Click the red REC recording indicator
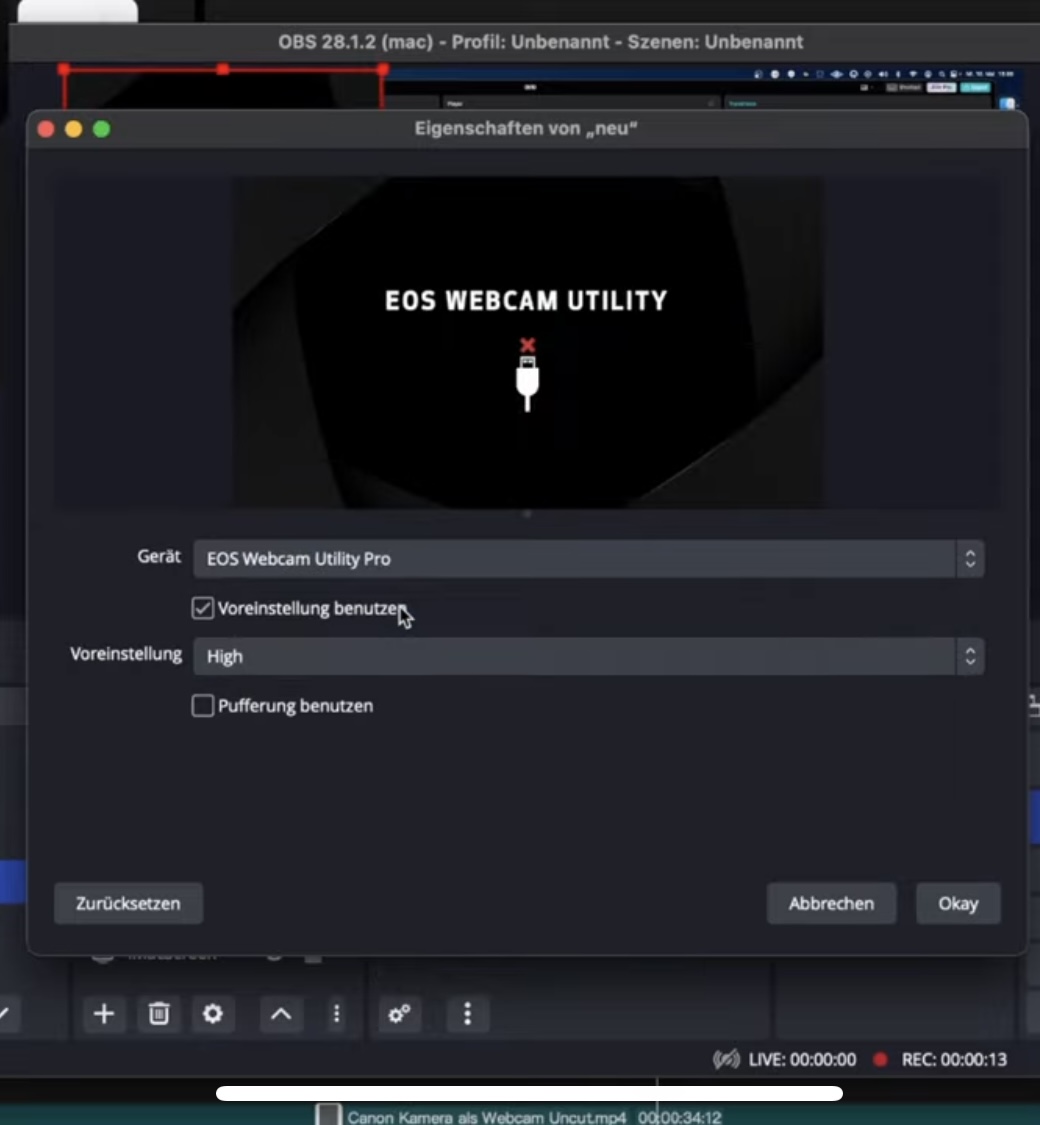This screenshot has height=1125, width=1040. pos(880,1059)
